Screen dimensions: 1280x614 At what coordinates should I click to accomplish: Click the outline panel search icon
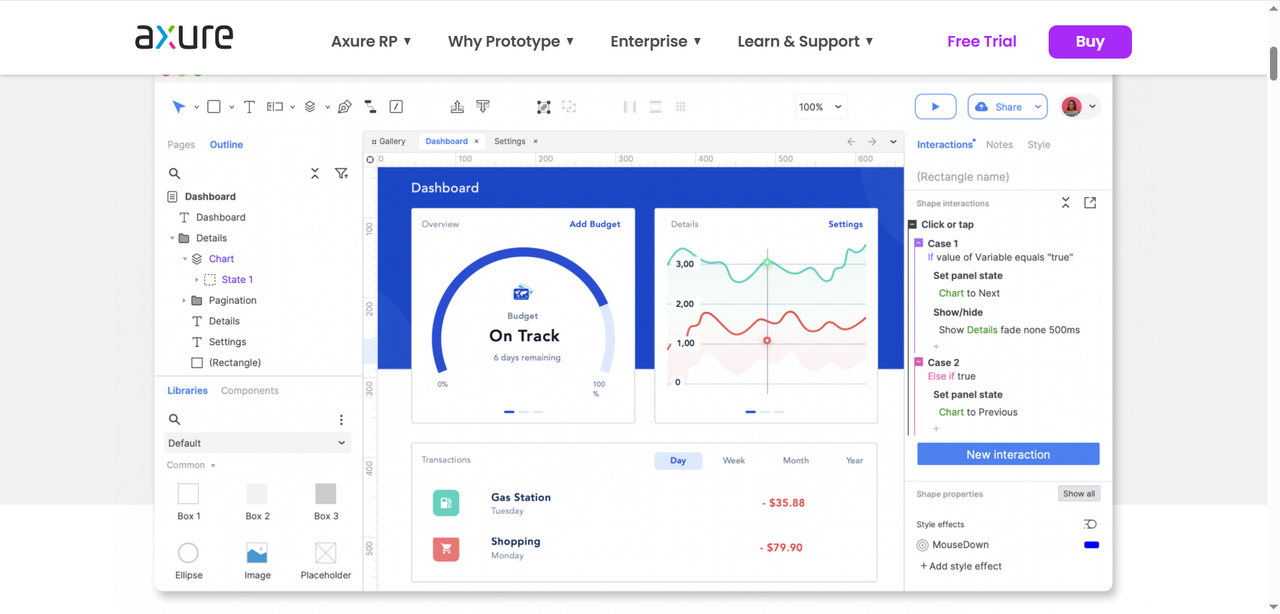coord(175,174)
